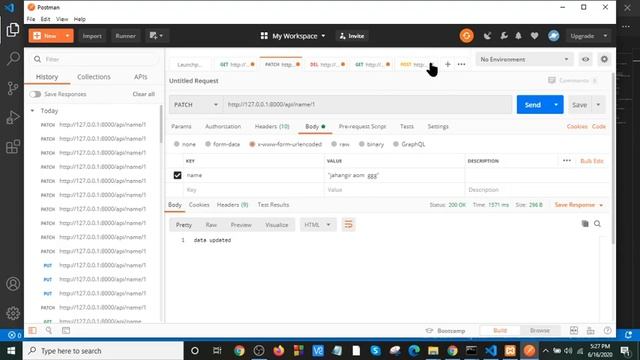Open the File menu

[31, 19]
